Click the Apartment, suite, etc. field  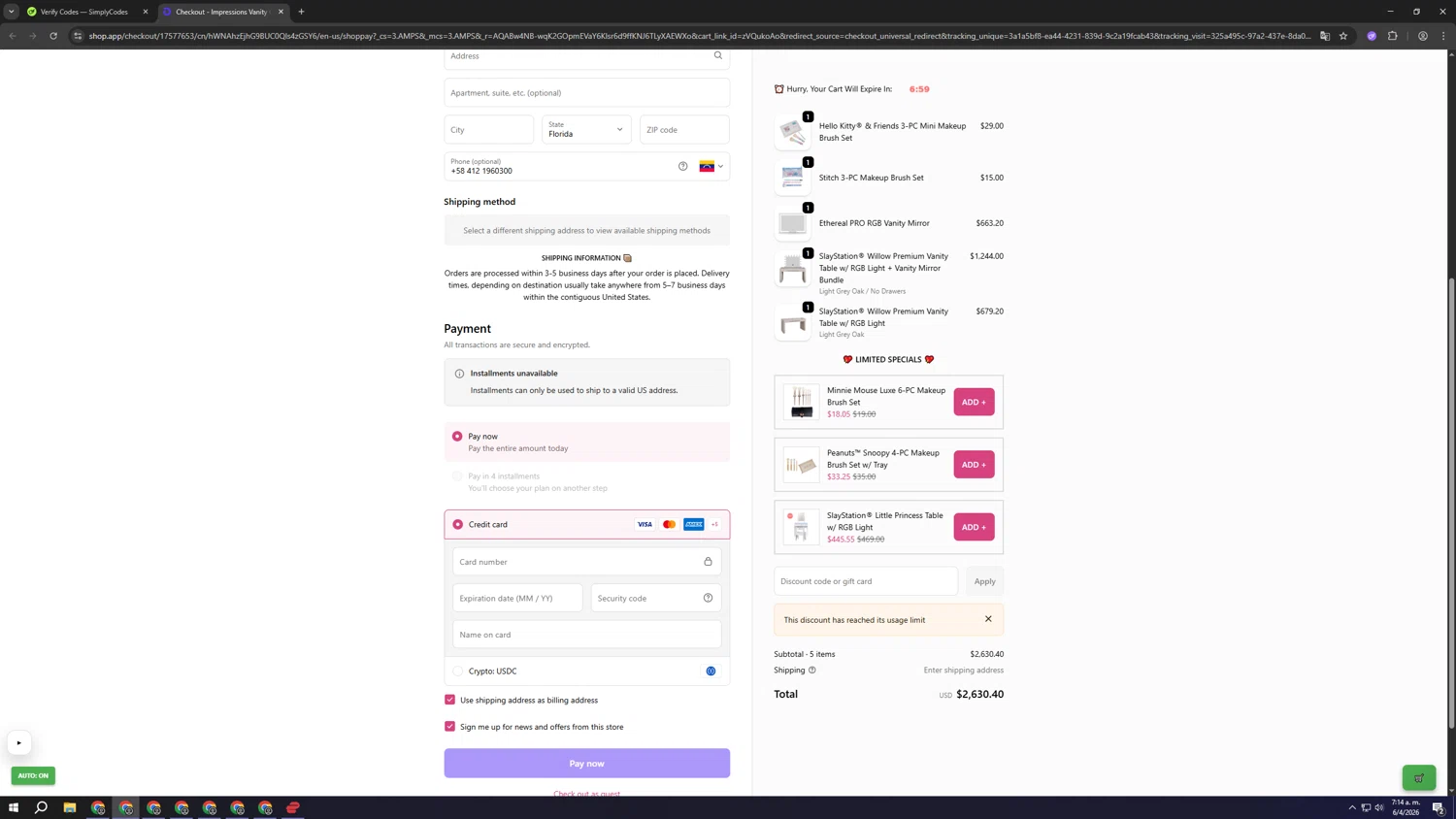coord(587,92)
